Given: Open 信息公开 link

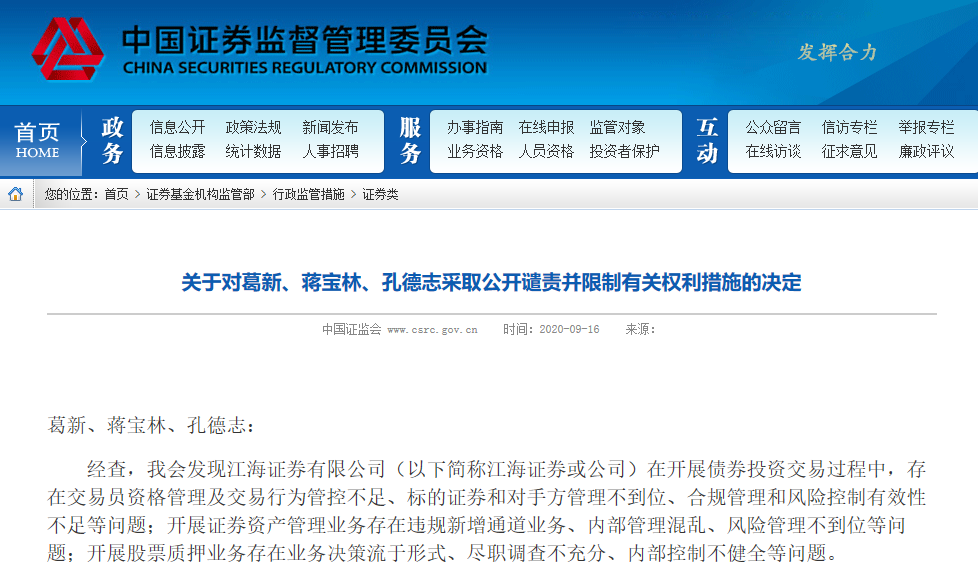Looking at the screenshot, I should tap(177, 128).
